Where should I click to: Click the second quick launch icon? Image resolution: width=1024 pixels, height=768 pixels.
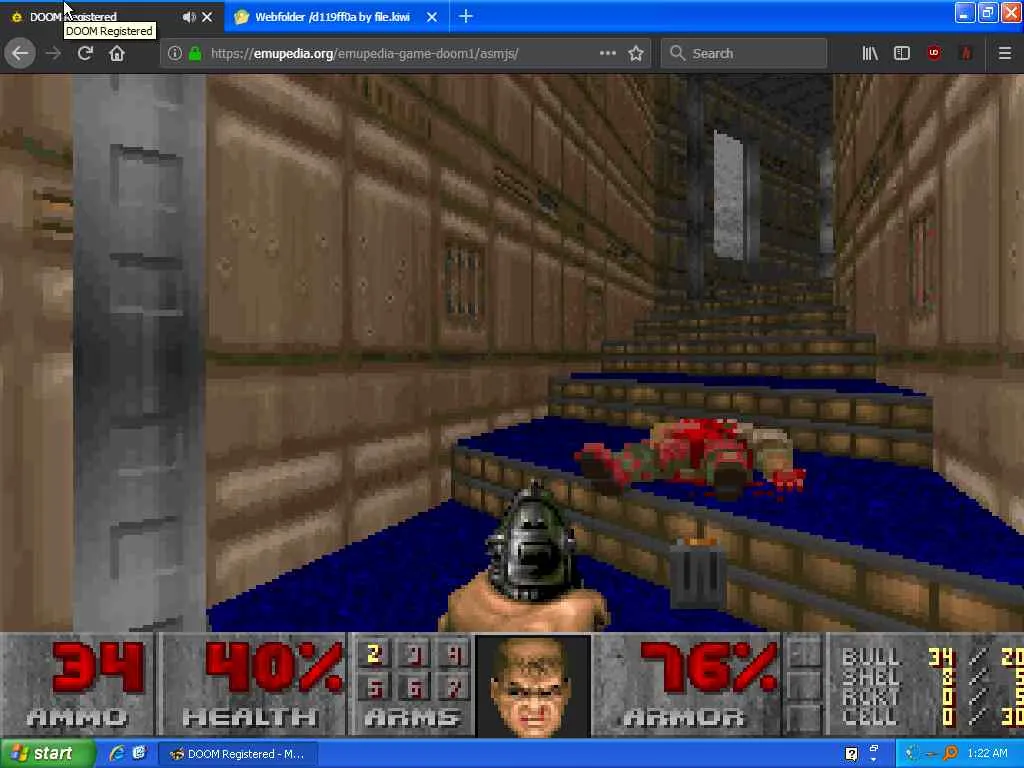pyautogui.click(x=139, y=754)
